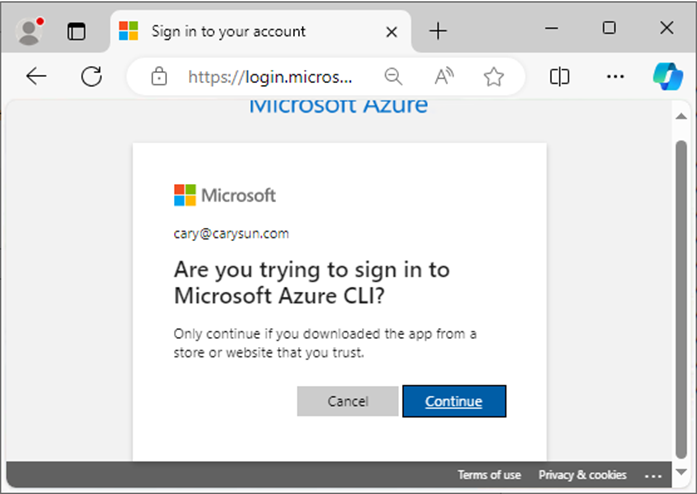This screenshot has width=697, height=494.
Task: Activate the Read aloud icon
Action: (444, 76)
